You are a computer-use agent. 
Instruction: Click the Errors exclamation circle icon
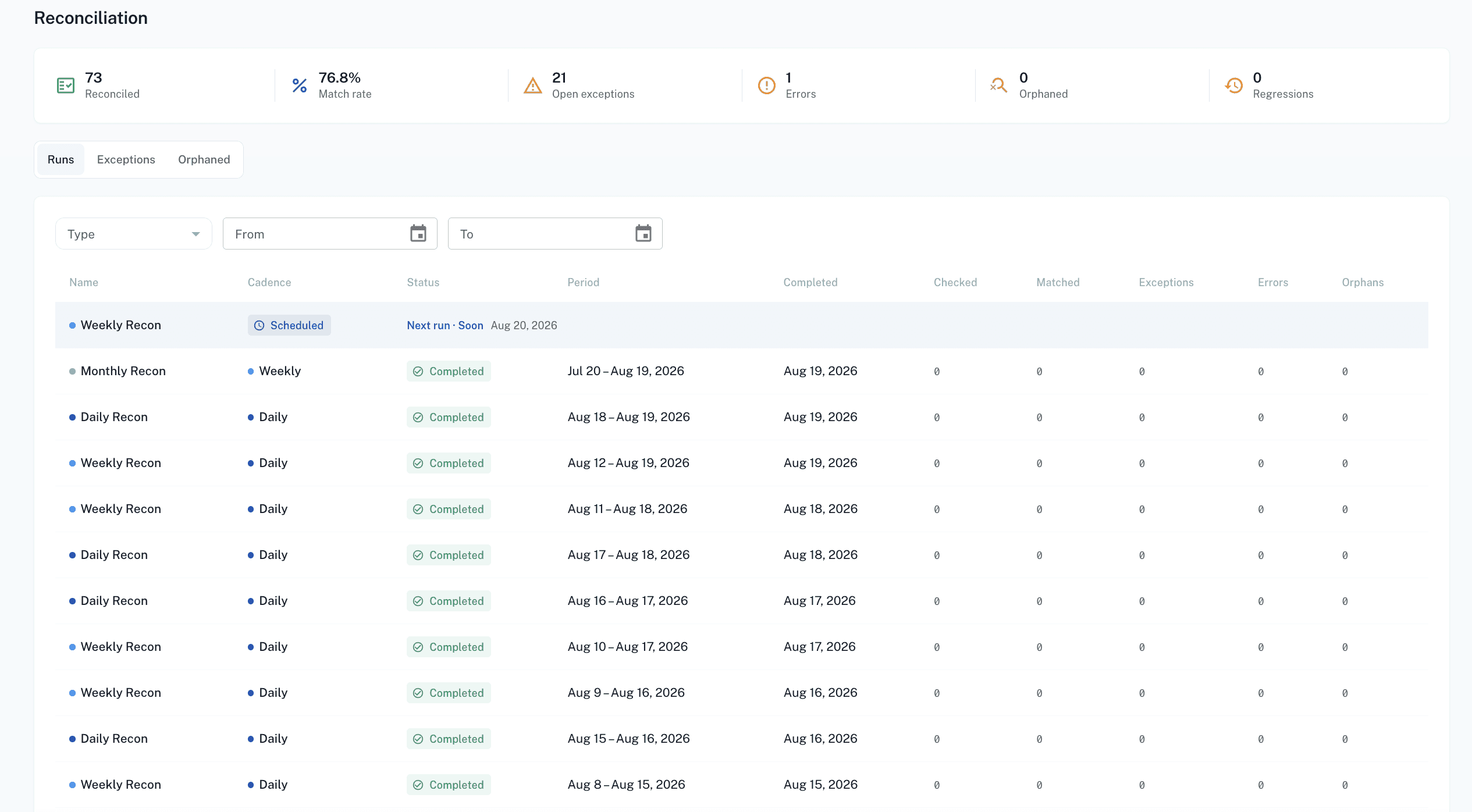click(x=767, y=86)
